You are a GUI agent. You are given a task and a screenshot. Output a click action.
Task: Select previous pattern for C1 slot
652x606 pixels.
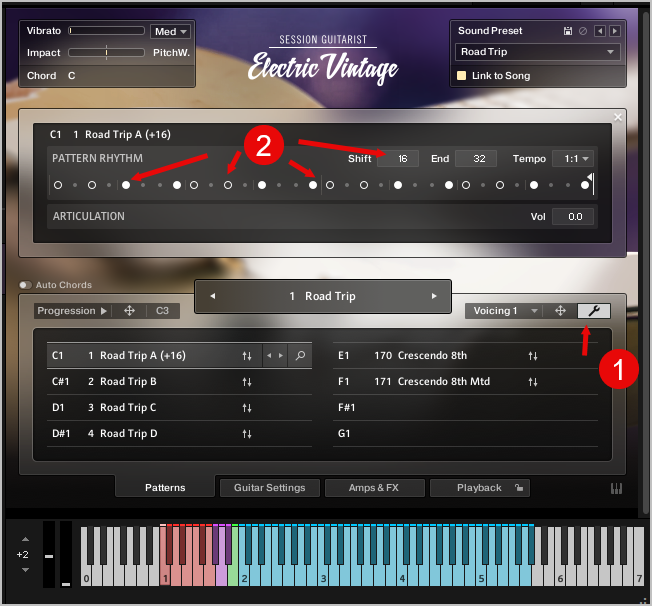click(269, 356)
